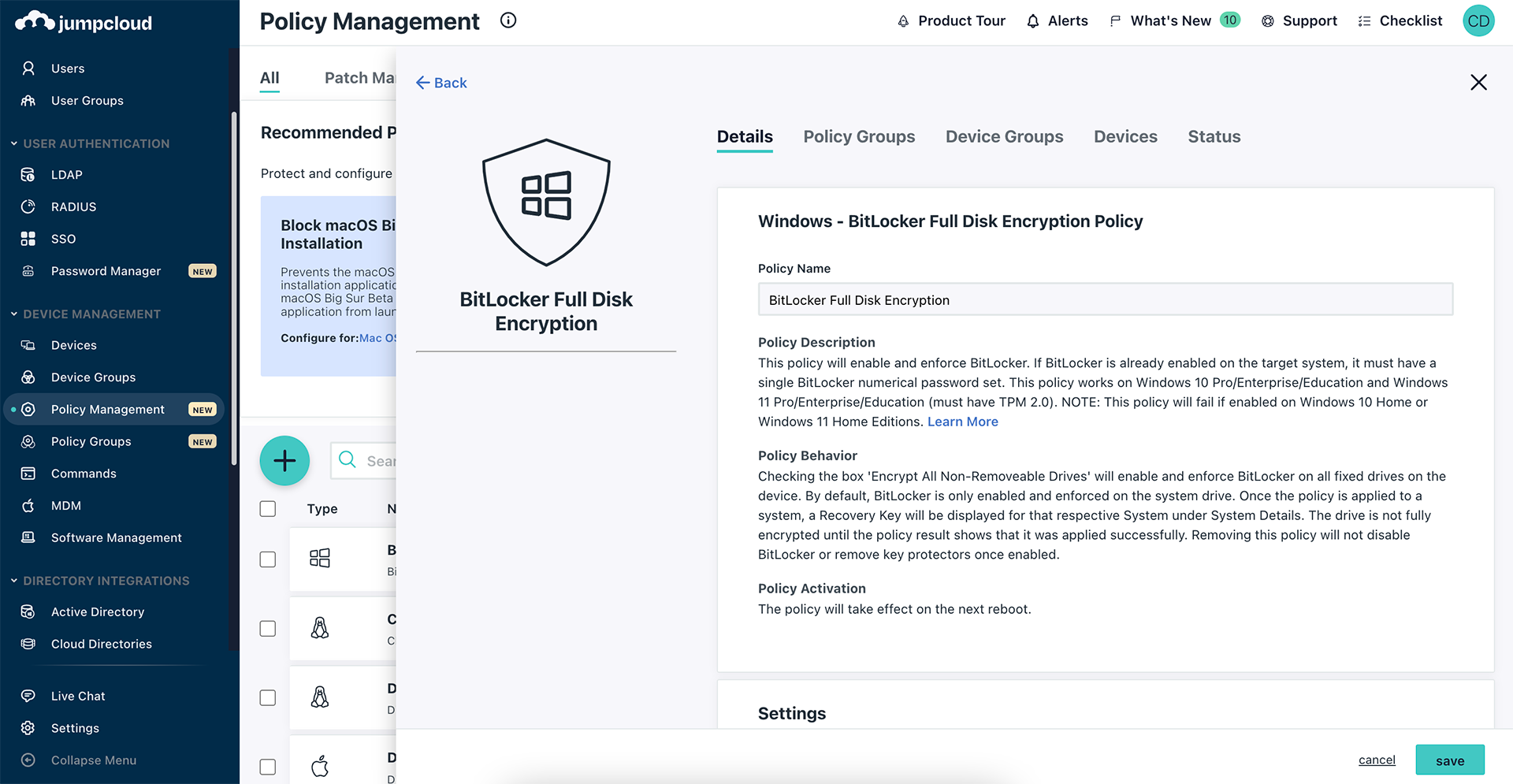The image size is (1513, 784).
Task: Click the Policy Name input field
Action: point(1105,300)
